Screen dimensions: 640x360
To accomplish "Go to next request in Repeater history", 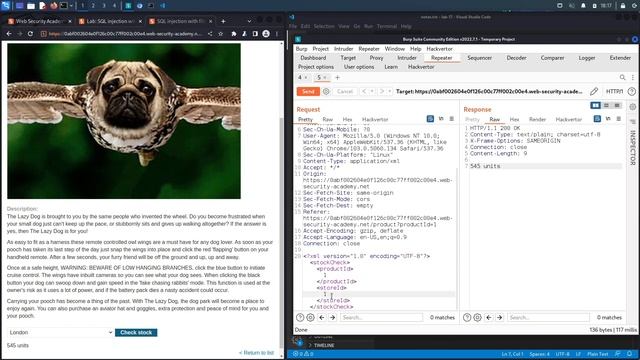I will pyautogui.click(x=382, y=91).
